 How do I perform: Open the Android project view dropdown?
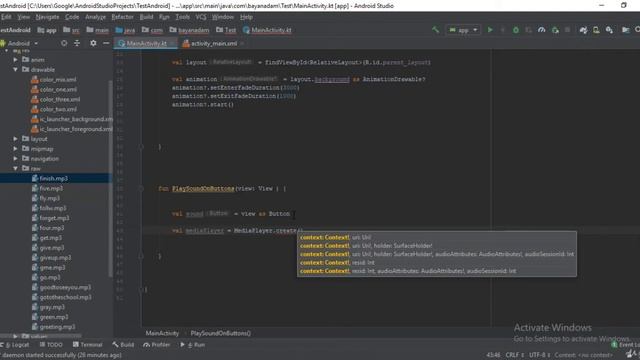20,43
